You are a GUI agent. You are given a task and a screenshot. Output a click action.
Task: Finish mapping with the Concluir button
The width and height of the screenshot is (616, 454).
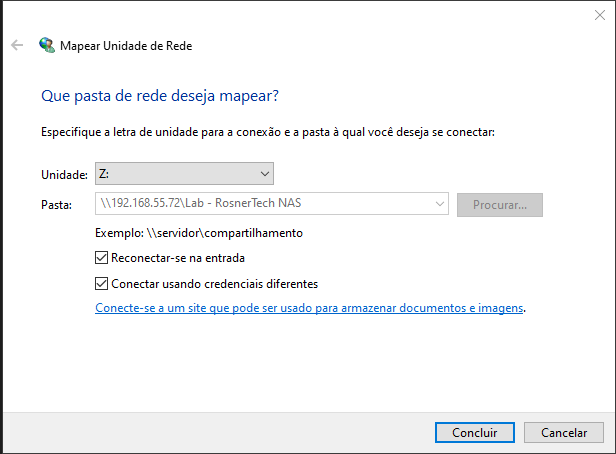pos(475,432)
